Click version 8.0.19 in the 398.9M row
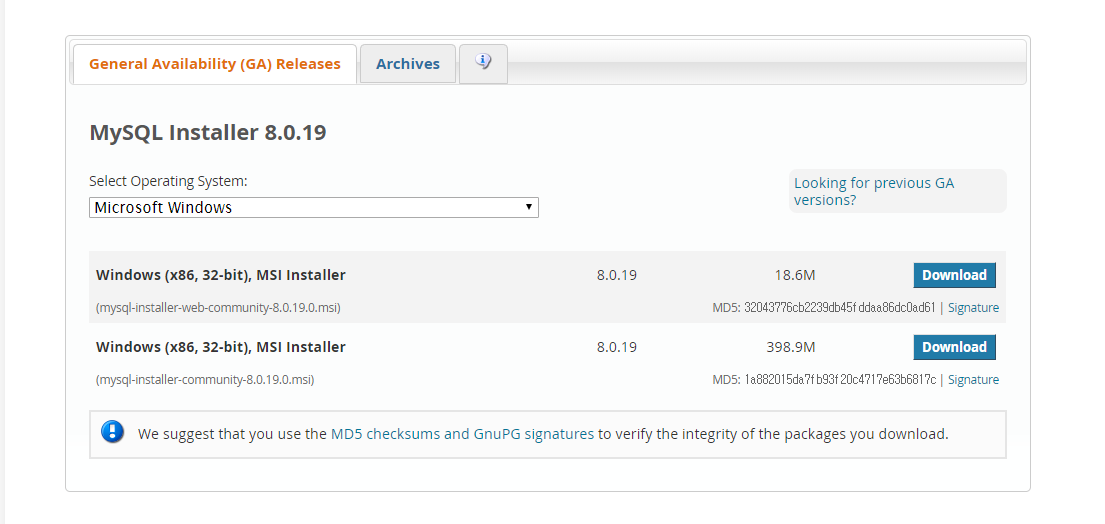This screenshot has width=1105, height=524. [617, 347]
